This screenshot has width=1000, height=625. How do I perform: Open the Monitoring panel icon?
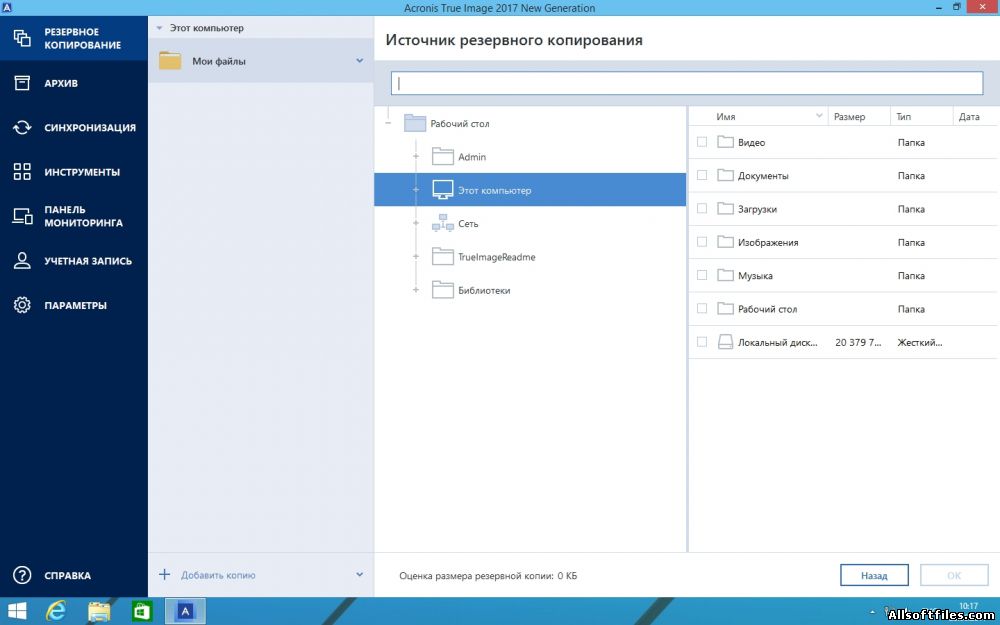pos(22,216)
